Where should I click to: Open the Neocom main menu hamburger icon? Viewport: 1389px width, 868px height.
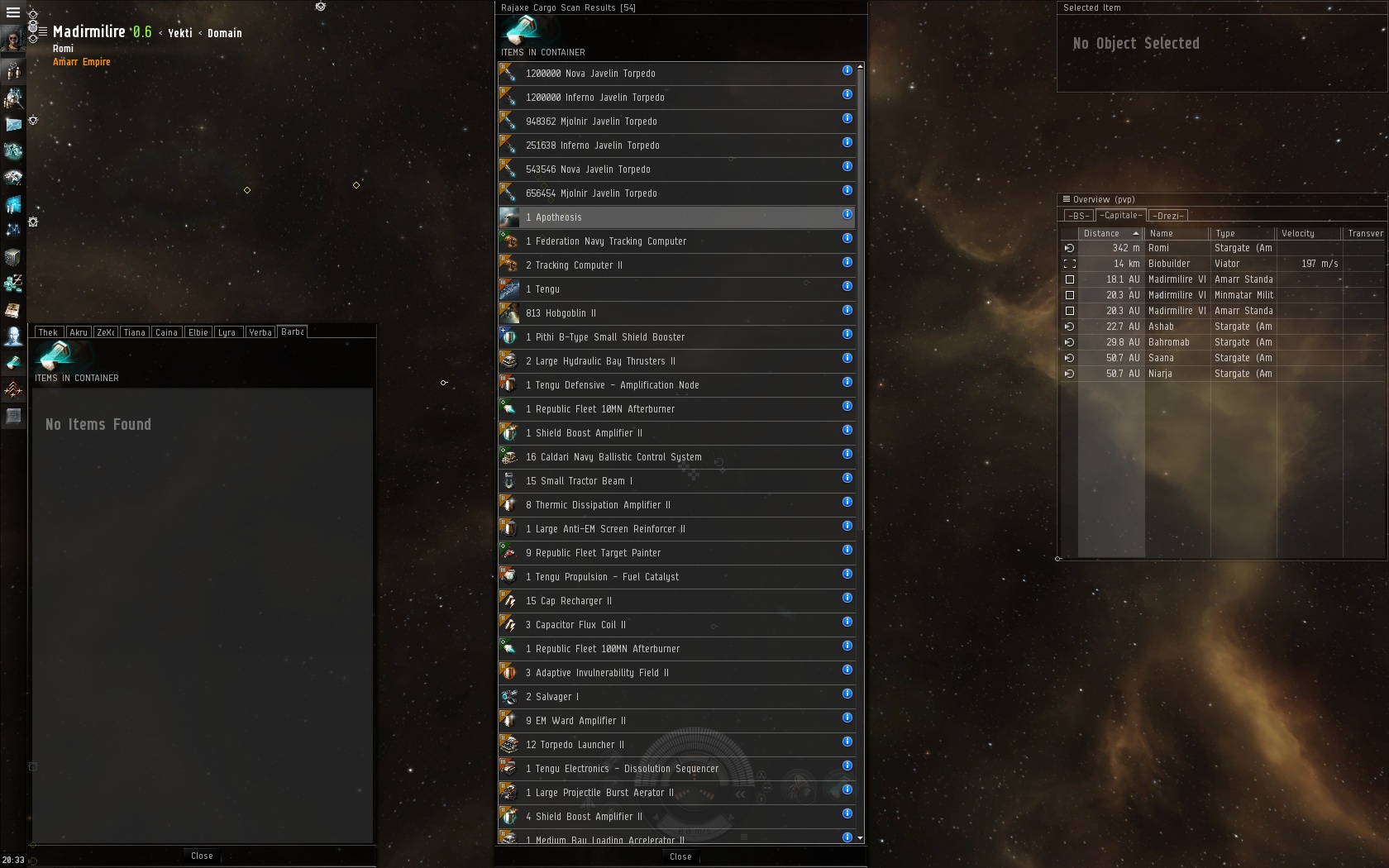coord(12,12)
